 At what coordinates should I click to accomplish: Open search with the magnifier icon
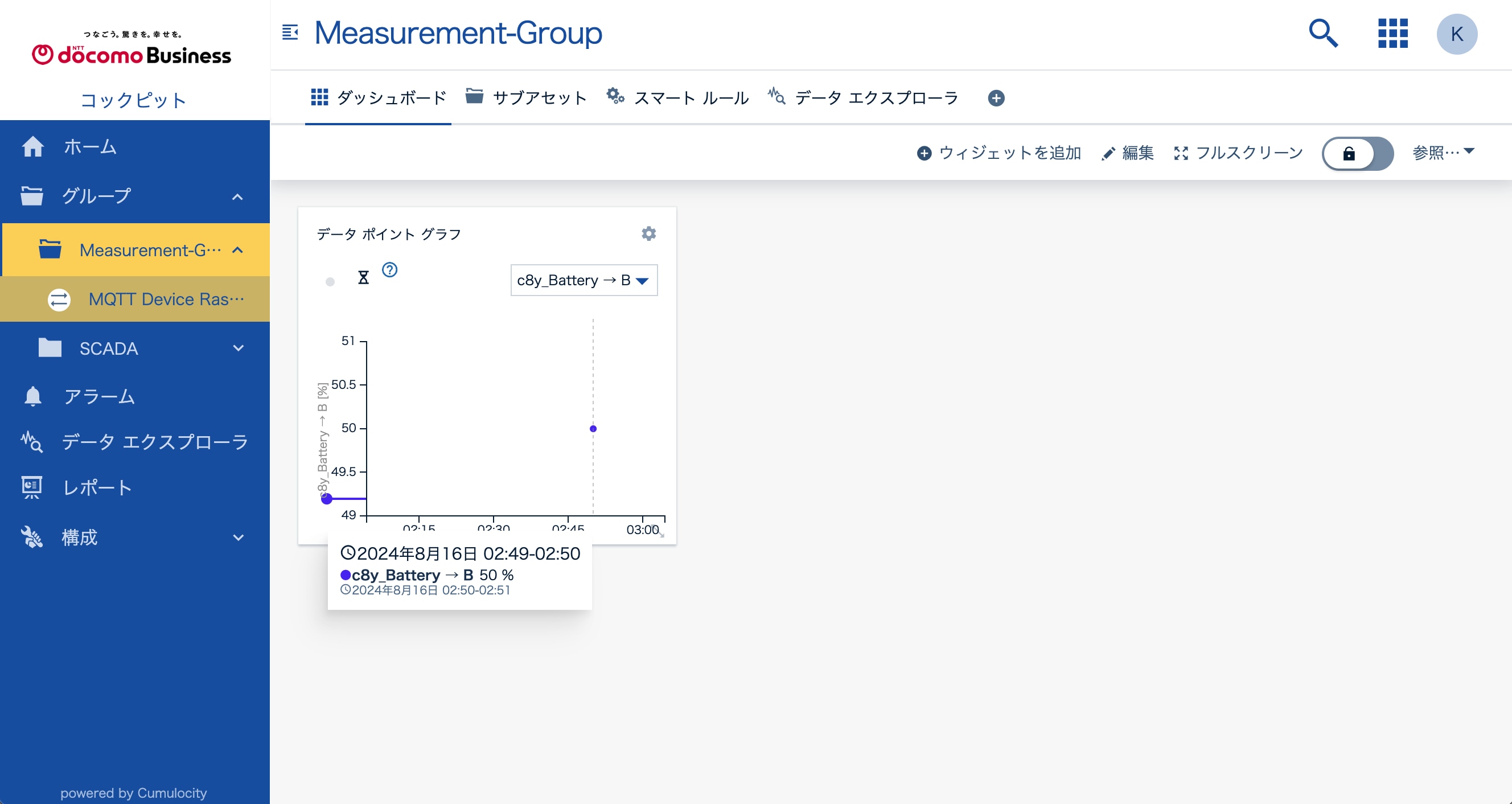tap(1323, 33)
